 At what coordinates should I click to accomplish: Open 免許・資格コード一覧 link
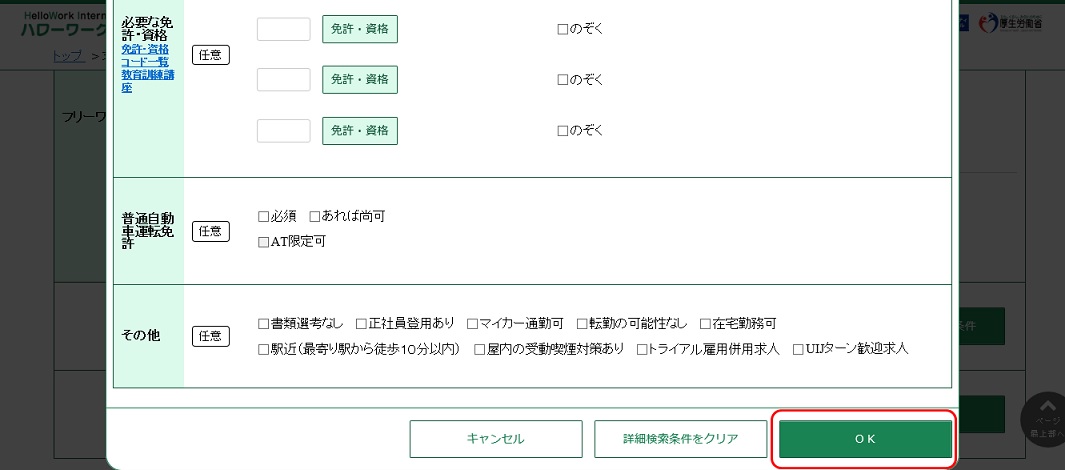[x=145, y=56]
